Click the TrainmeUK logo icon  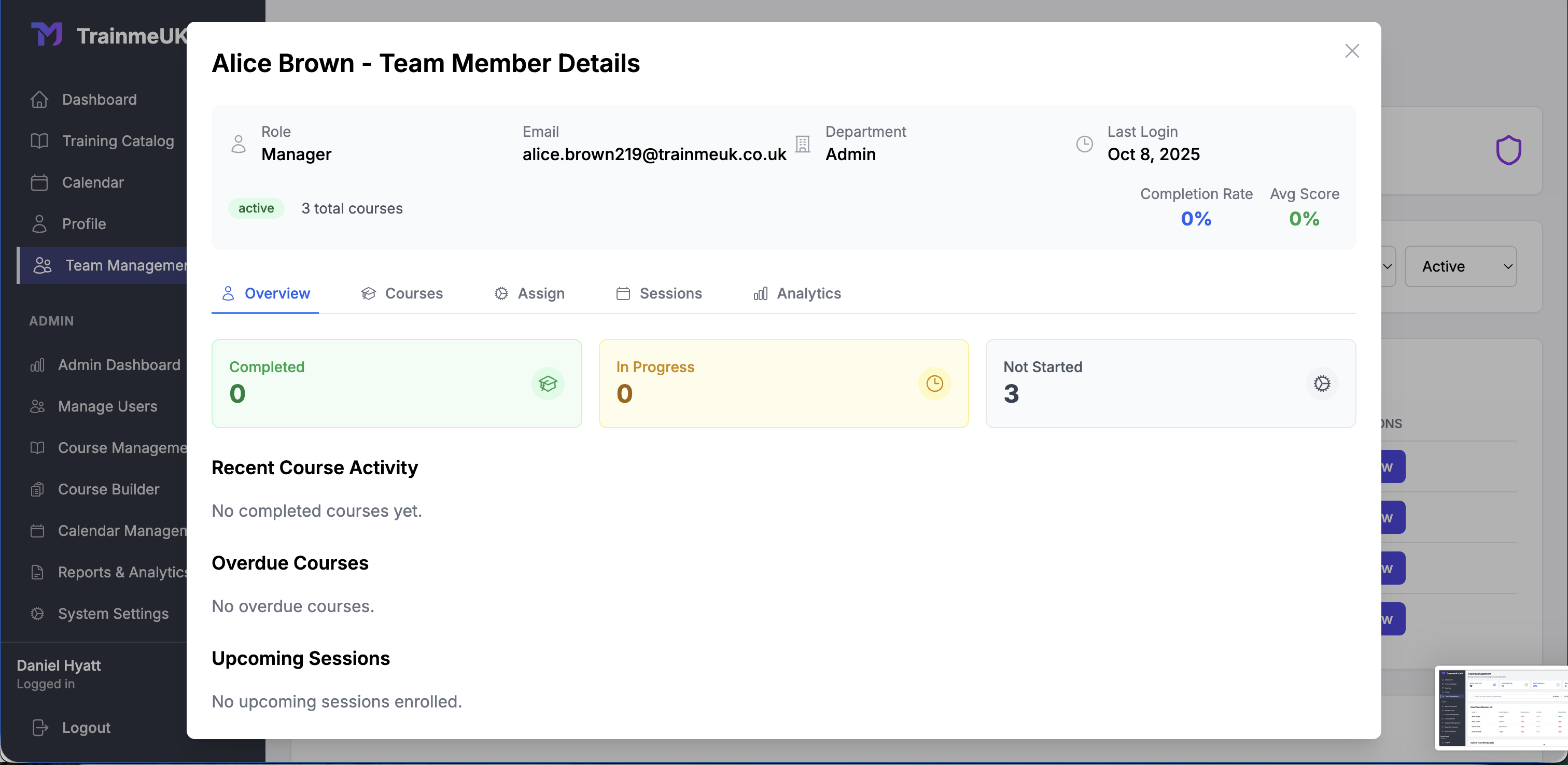pyautogui.click(x=46, y=35)
